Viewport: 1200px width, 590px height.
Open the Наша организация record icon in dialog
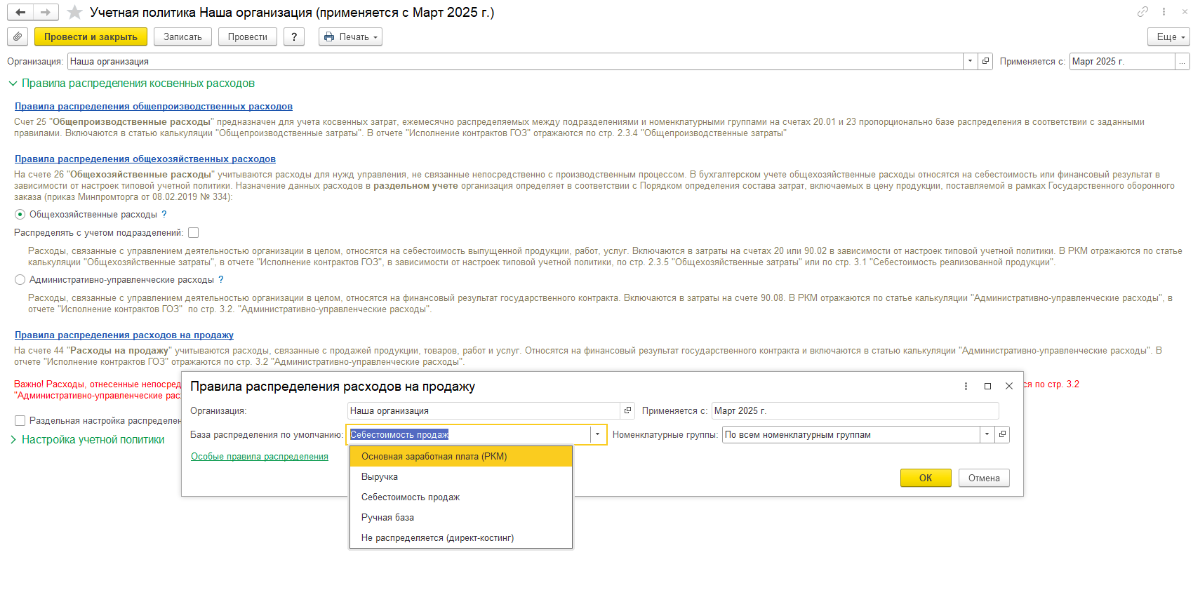tap(628, 411)
